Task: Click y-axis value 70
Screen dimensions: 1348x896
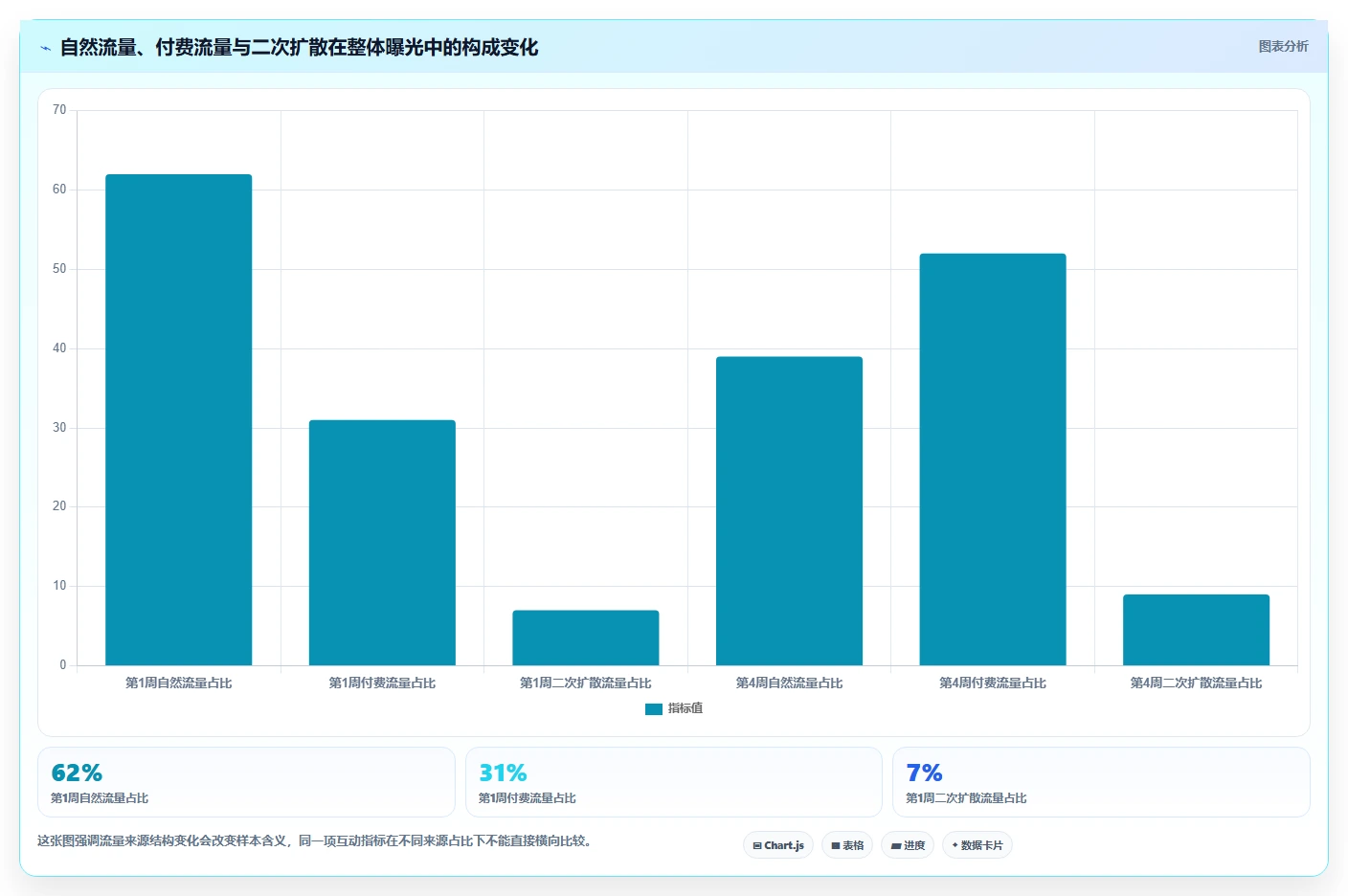Action: [59, 110]
